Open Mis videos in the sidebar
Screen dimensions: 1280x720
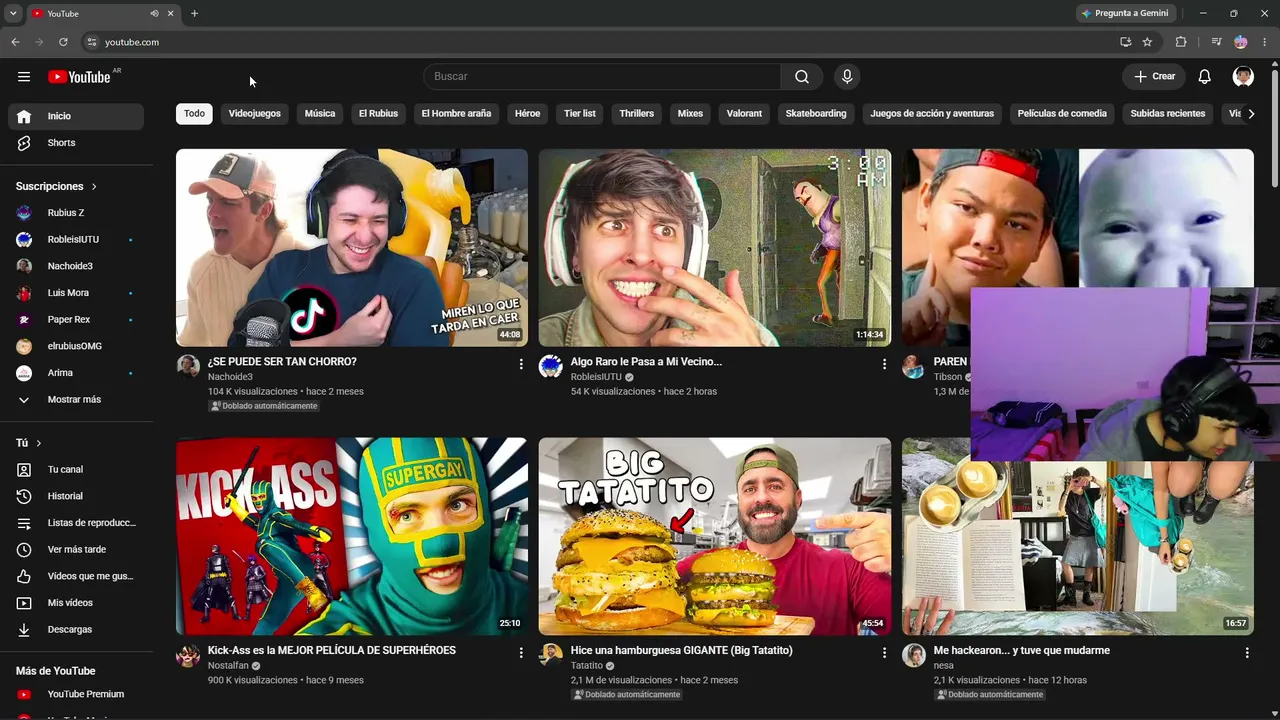point(76,603)
